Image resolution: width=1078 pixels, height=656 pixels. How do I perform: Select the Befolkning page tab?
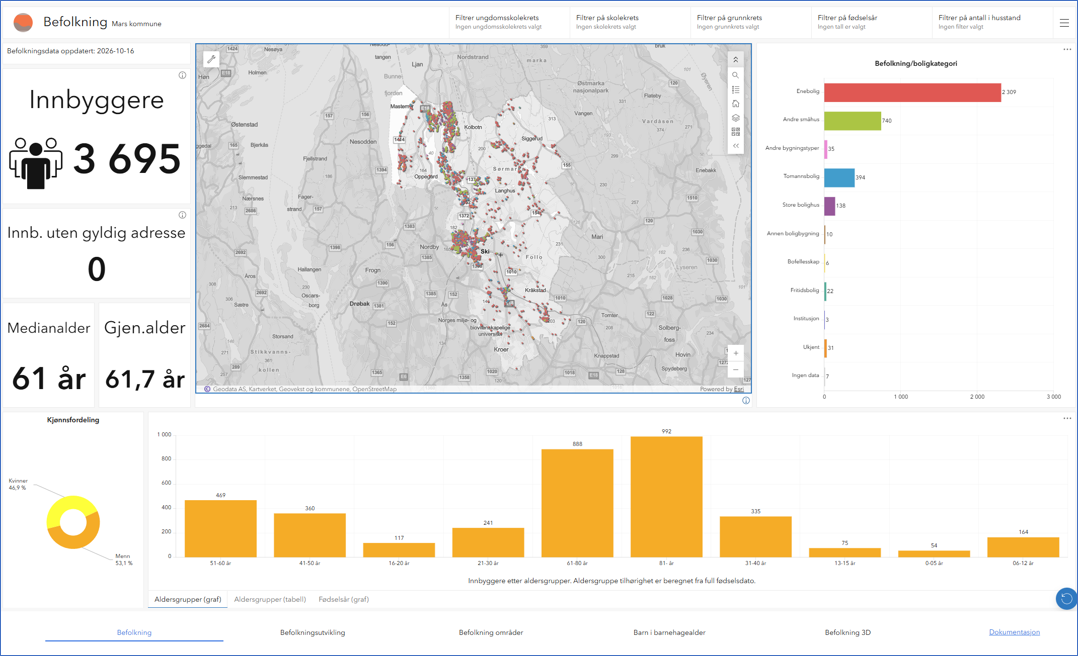coord(134,633)
